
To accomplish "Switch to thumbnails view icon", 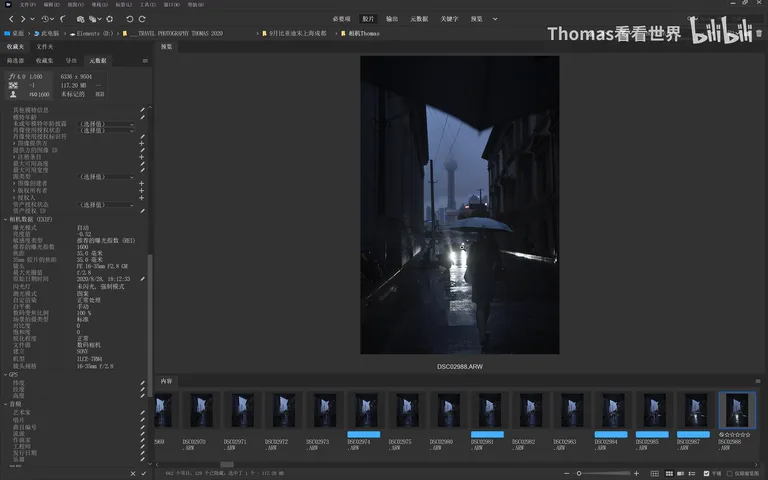I will (669, 474).
